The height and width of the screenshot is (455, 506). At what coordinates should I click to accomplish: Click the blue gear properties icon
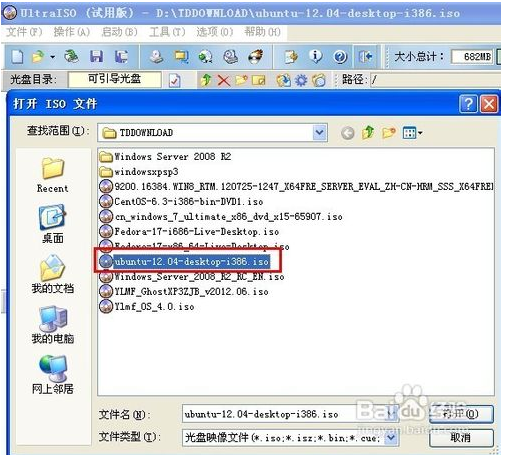[301, 80]
